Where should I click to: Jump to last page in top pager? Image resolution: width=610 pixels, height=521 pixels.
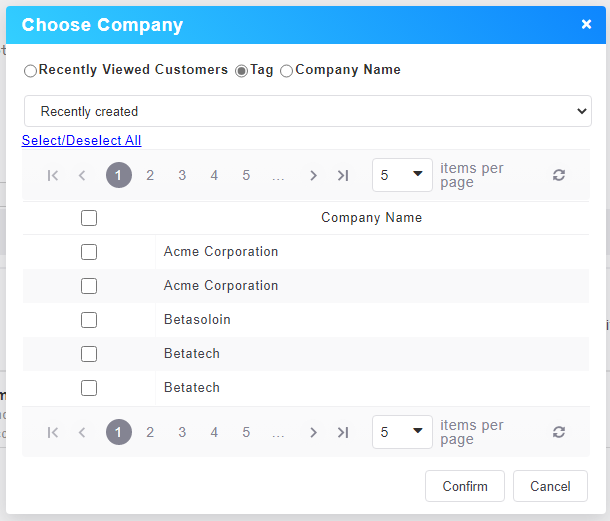(x=343, y=176)
